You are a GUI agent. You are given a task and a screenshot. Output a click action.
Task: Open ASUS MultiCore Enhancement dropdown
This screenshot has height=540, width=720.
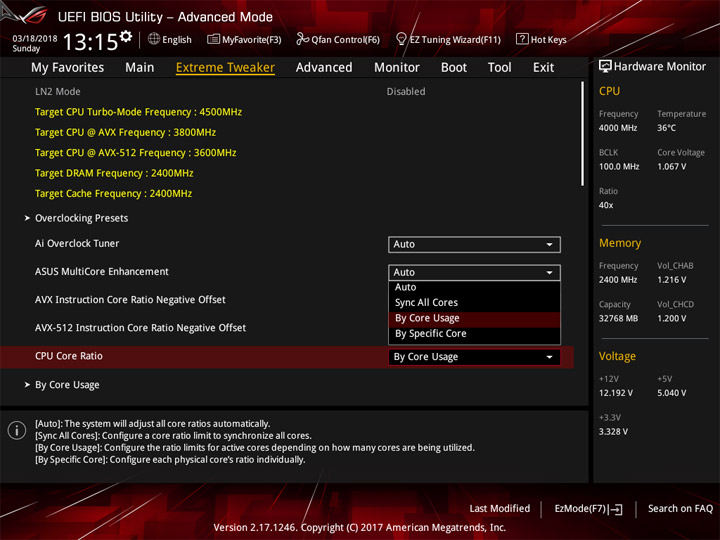click(x=474, y=272)
